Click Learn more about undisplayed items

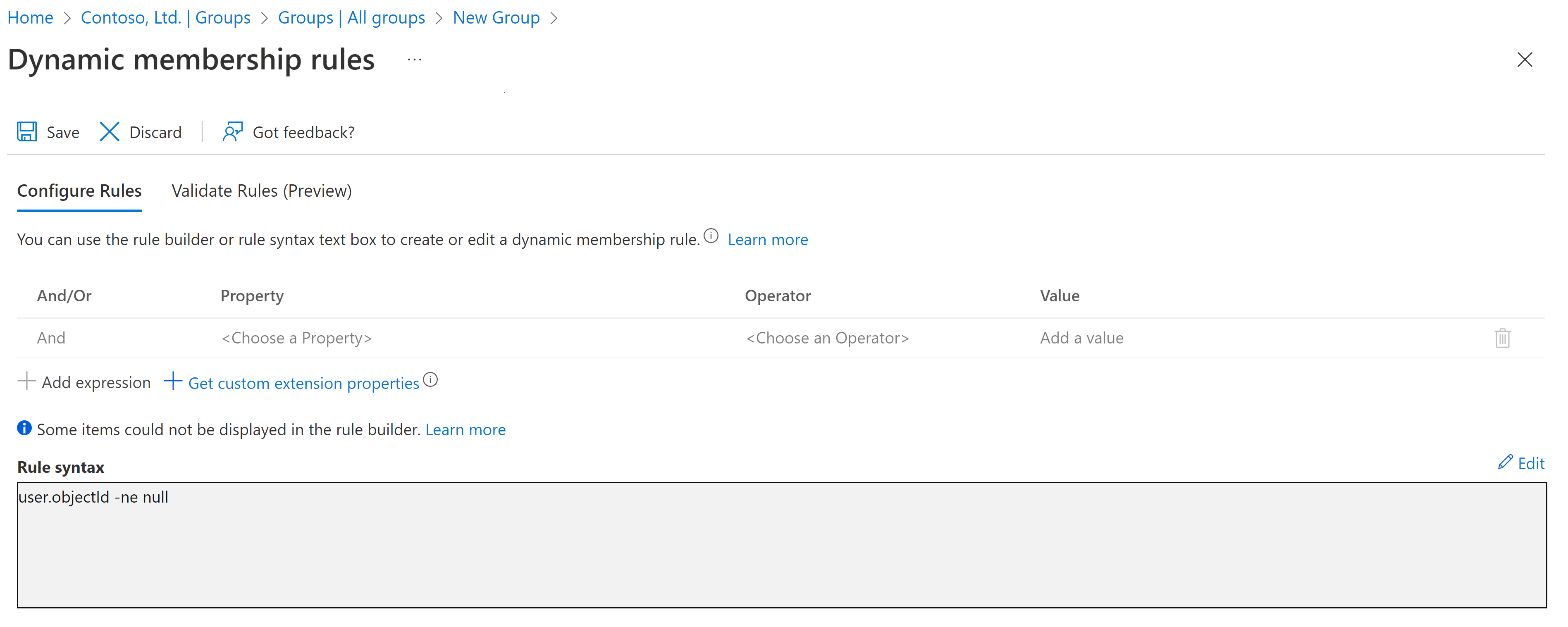[465, 430]
